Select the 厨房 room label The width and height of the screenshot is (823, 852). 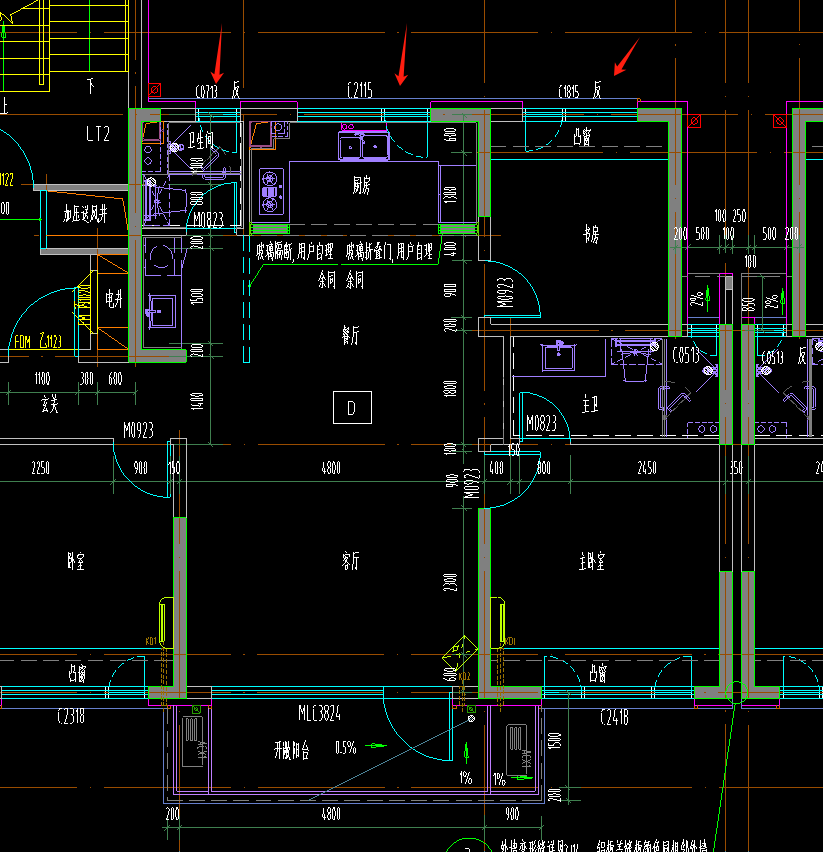(x=362, y=186)
